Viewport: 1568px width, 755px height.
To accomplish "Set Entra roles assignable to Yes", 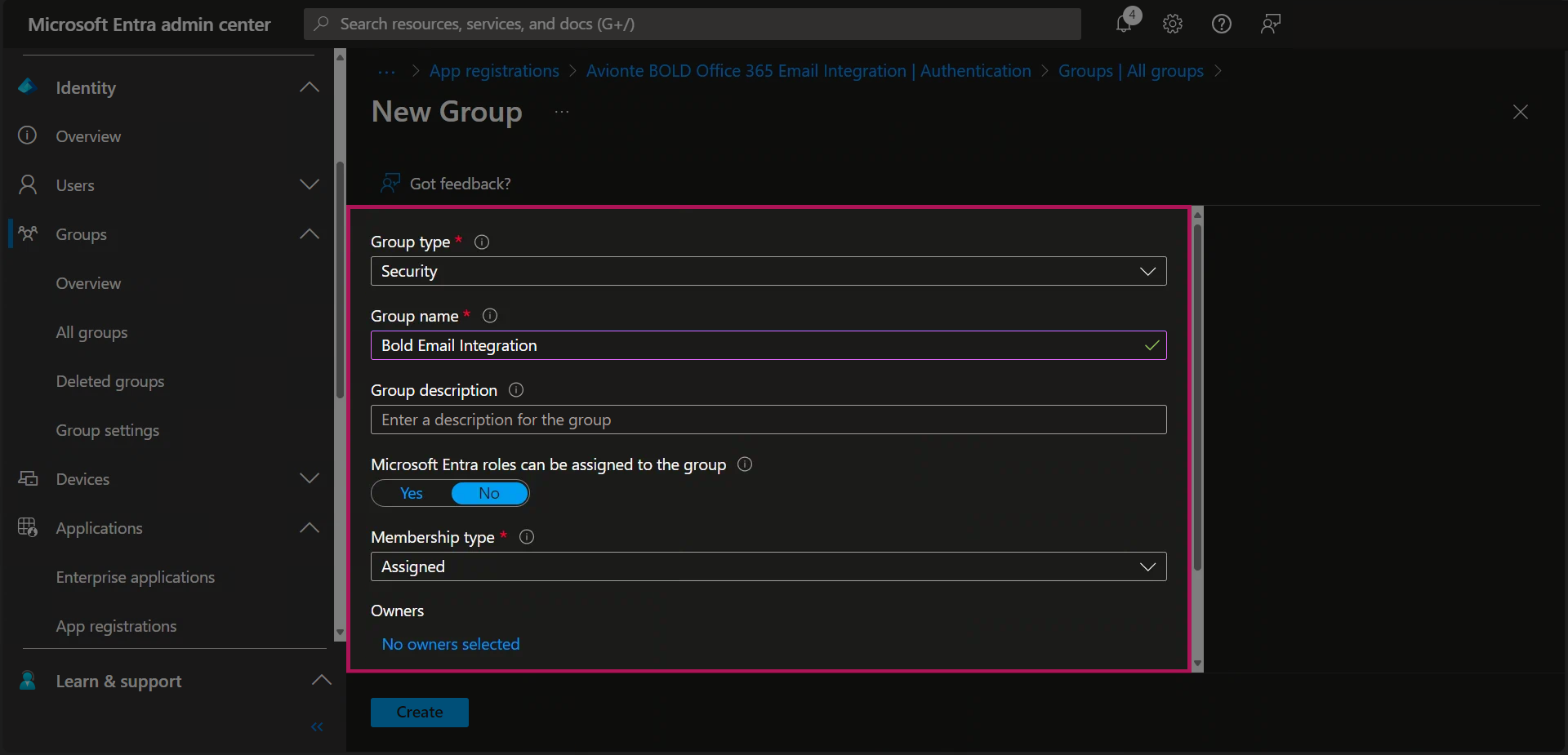I will 412,493.
